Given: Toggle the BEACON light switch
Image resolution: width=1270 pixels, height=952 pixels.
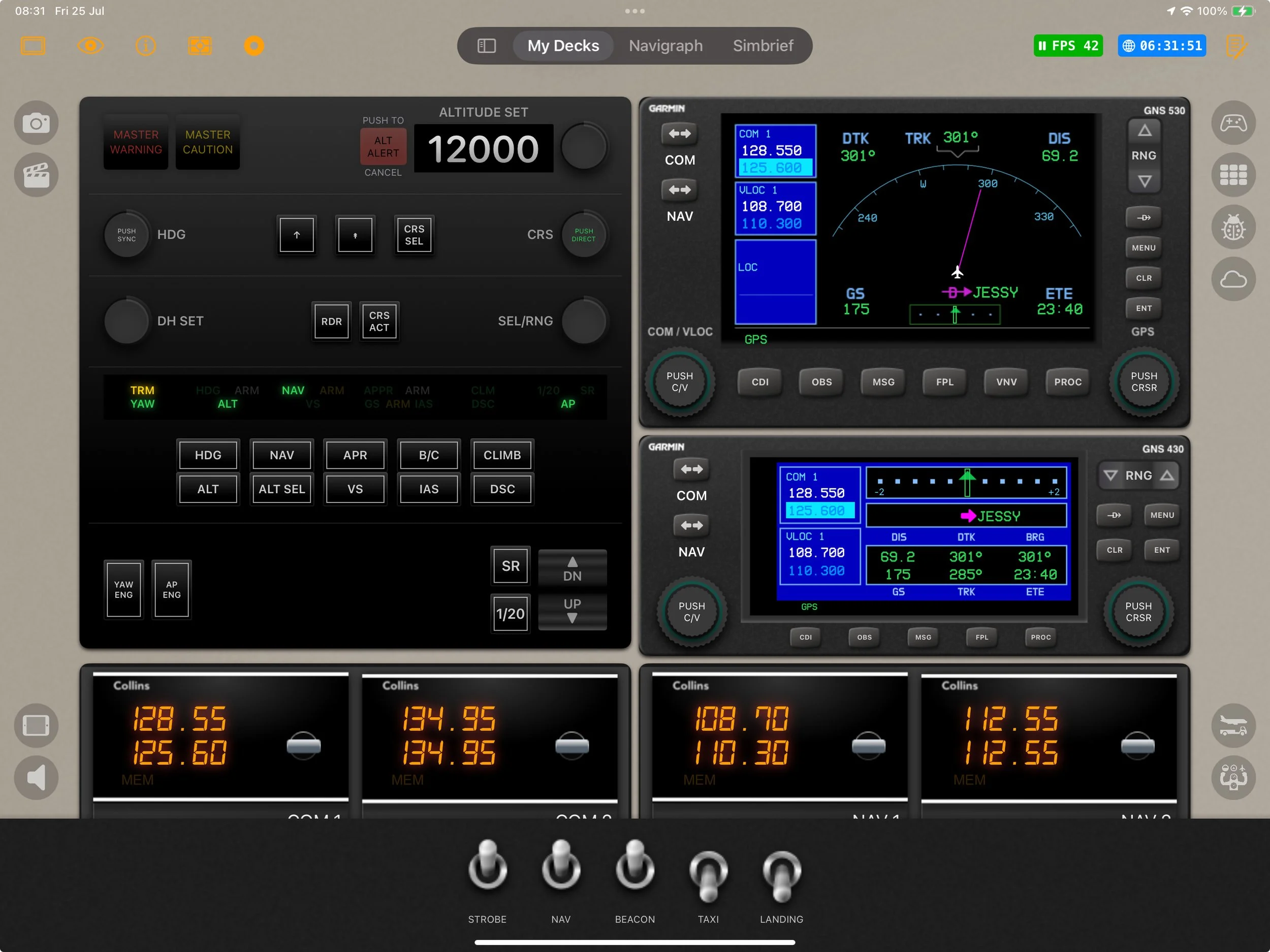Looking at the screenshot, I should click(634, 867).
